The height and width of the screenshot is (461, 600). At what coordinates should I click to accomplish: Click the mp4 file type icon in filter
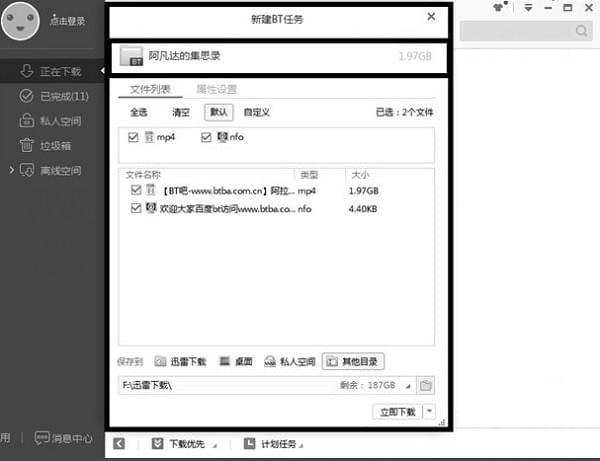click(149, 137)
